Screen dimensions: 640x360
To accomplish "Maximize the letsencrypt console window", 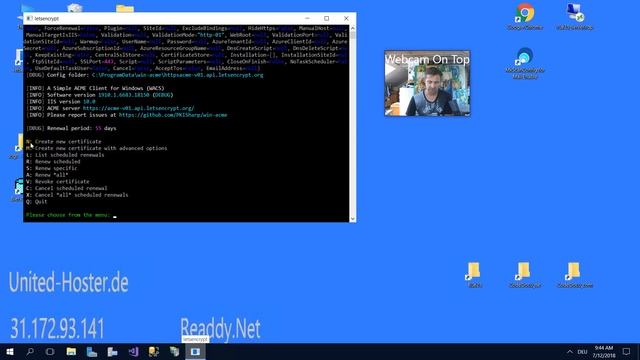I will pos(327,18).
